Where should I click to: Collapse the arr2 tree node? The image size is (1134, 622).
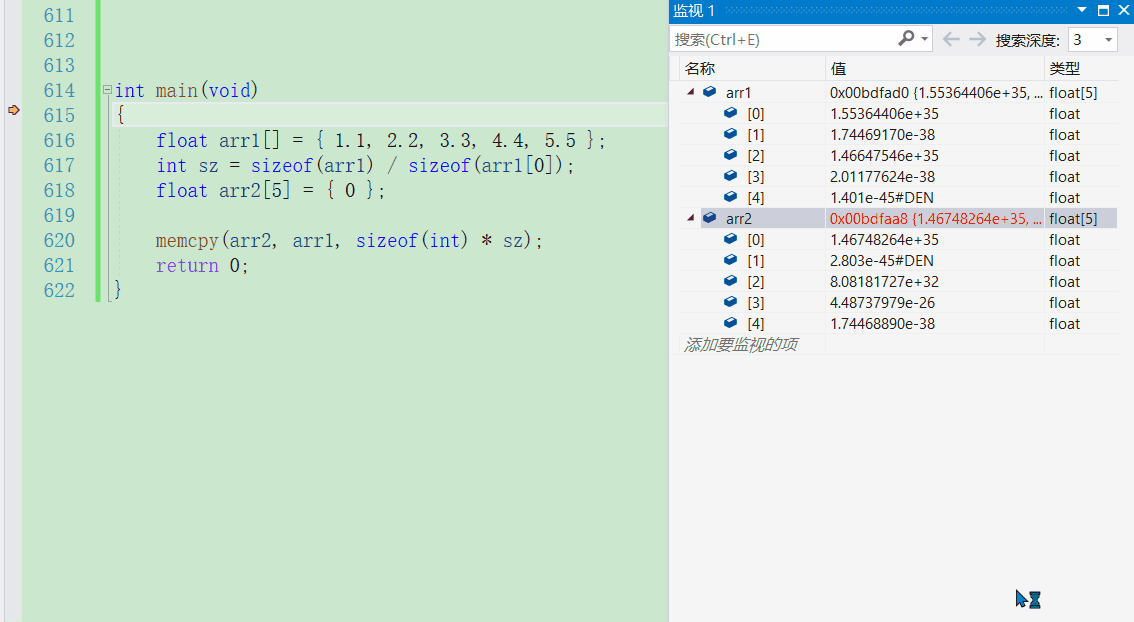point(691,218)
